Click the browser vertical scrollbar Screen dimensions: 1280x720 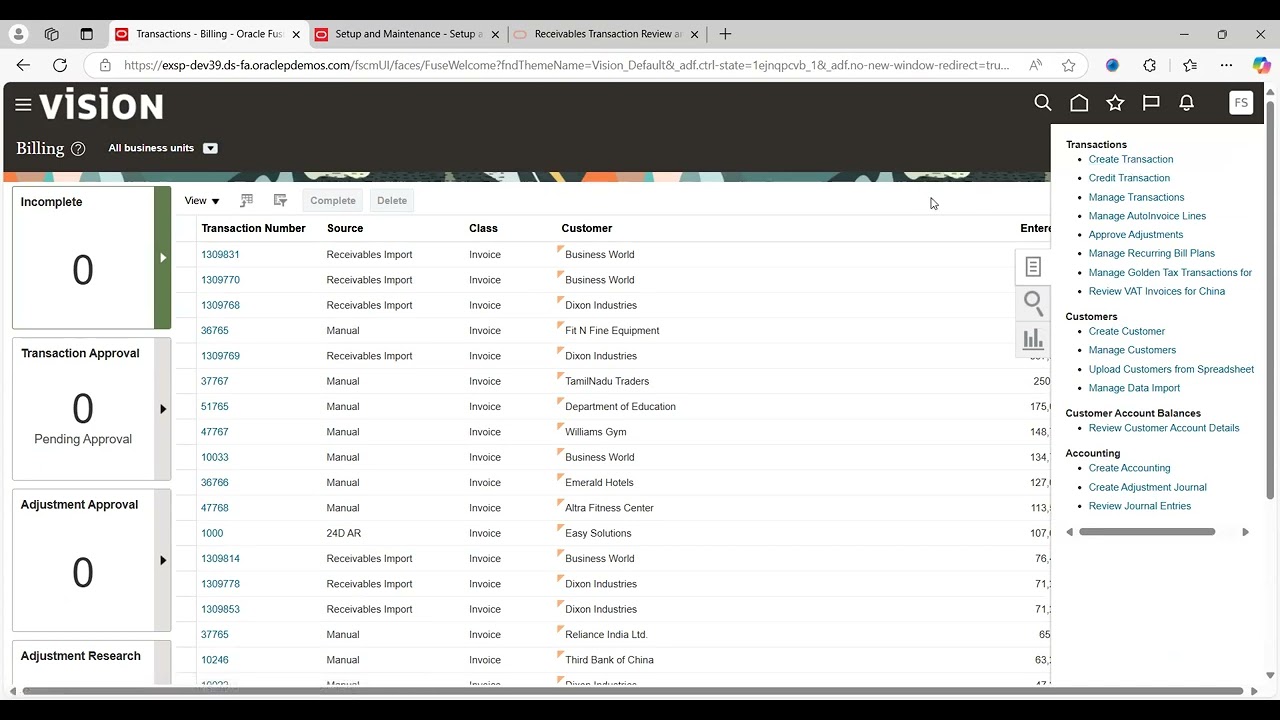click(1271, 299)
